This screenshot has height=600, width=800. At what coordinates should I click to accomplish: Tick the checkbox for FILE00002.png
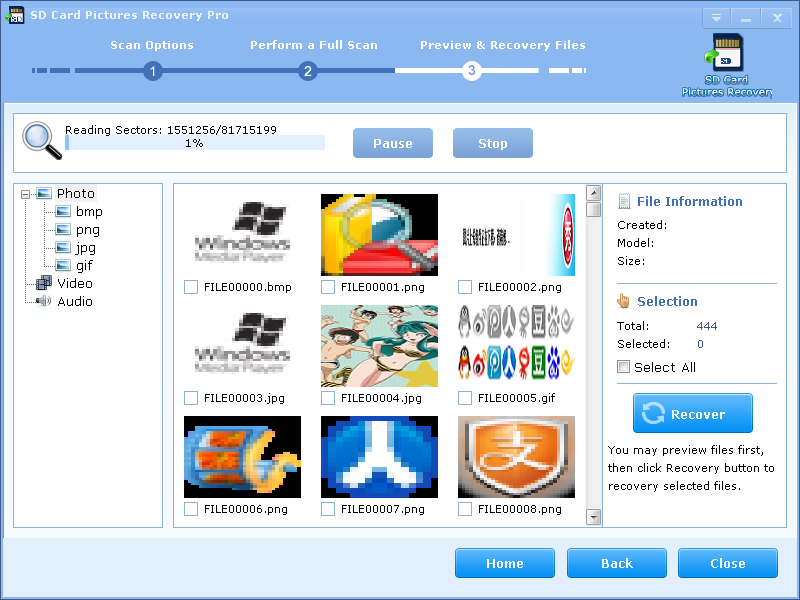465,287
